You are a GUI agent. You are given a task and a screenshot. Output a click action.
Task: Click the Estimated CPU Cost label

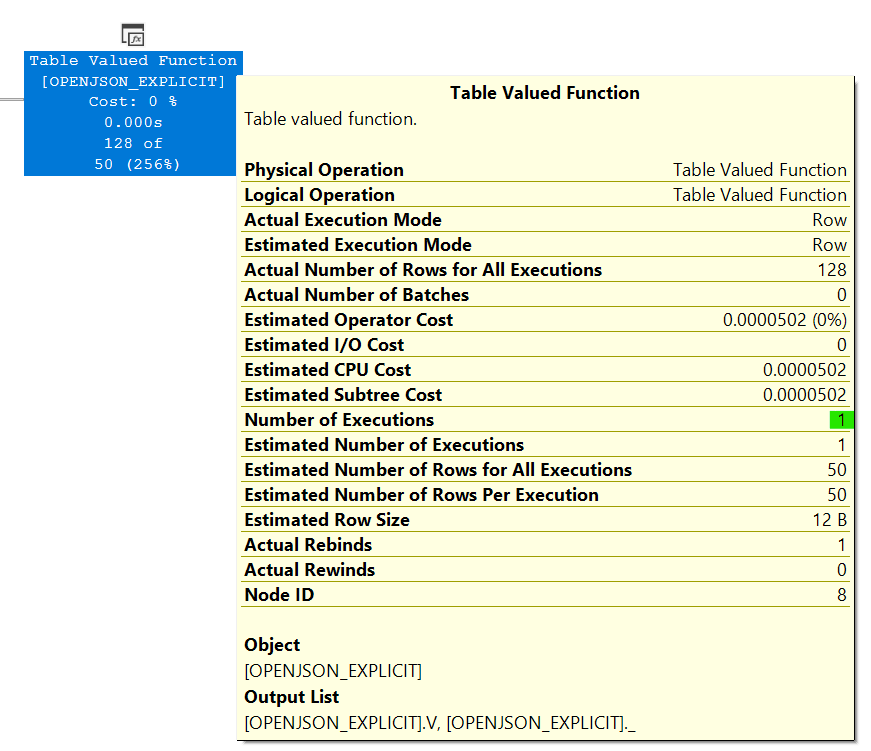[x=327, y=370]
